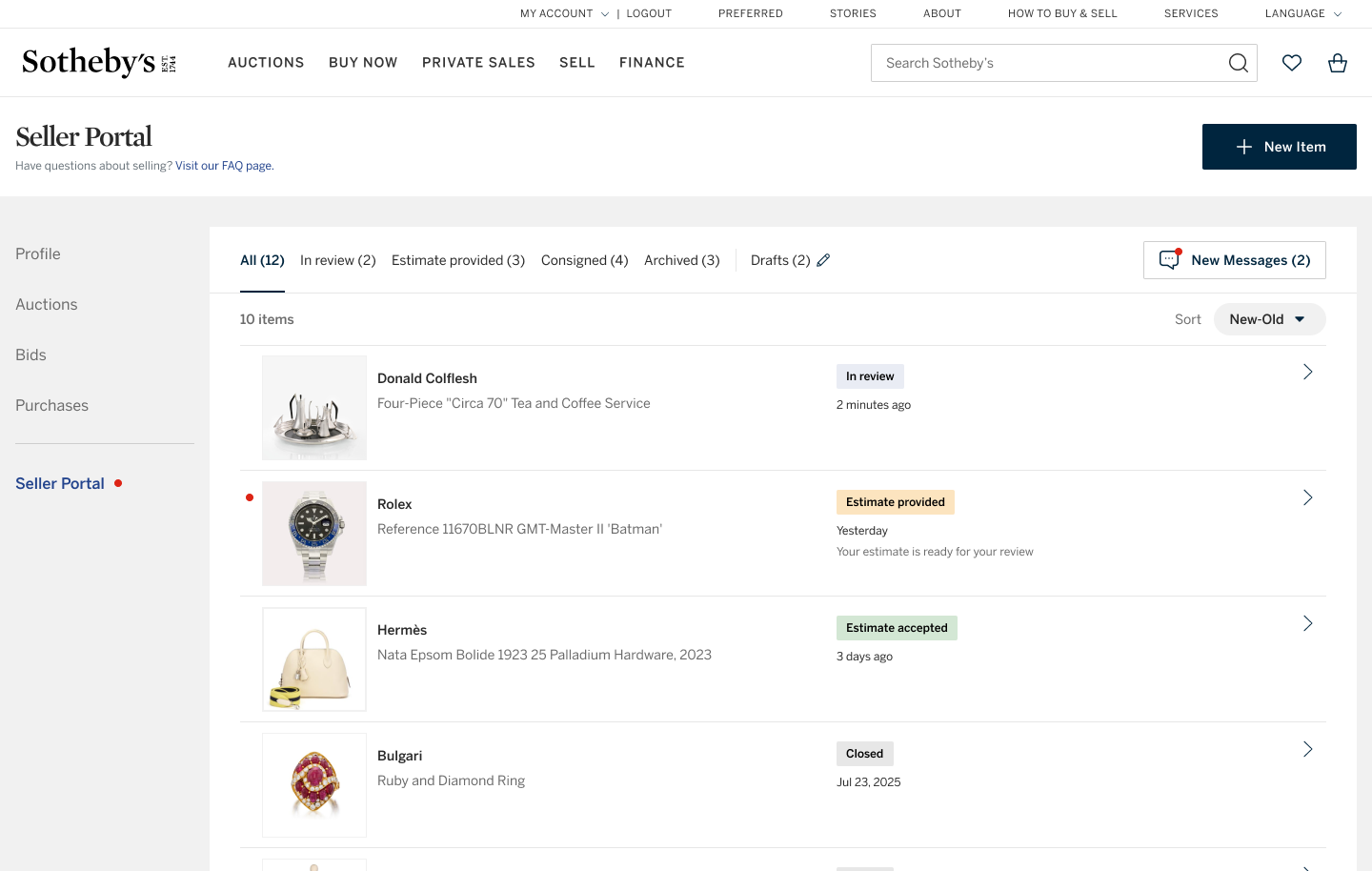The width and height of the screenshot is (1372, 871).
Task: Open the Services link
Action: [x=1191, y=13]
